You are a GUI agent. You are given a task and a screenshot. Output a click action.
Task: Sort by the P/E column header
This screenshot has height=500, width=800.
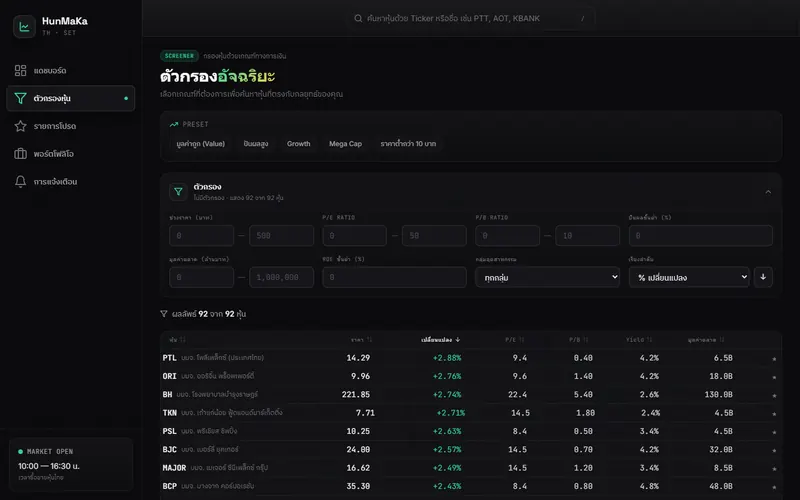click(514, 340)
